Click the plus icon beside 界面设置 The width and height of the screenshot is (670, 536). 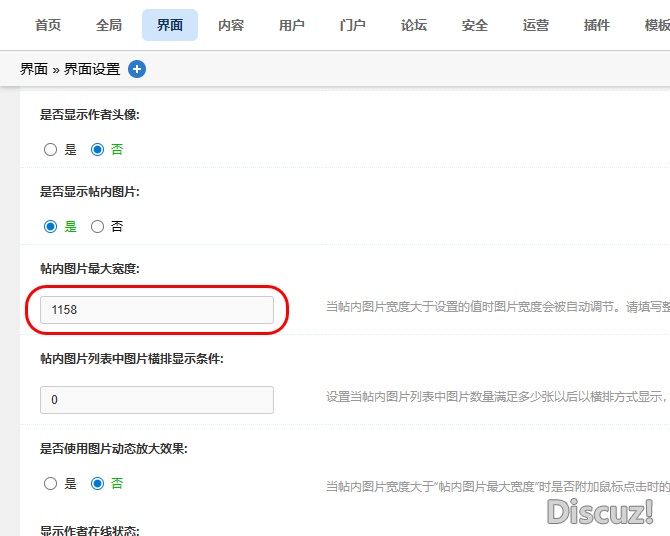click(137, 69)
